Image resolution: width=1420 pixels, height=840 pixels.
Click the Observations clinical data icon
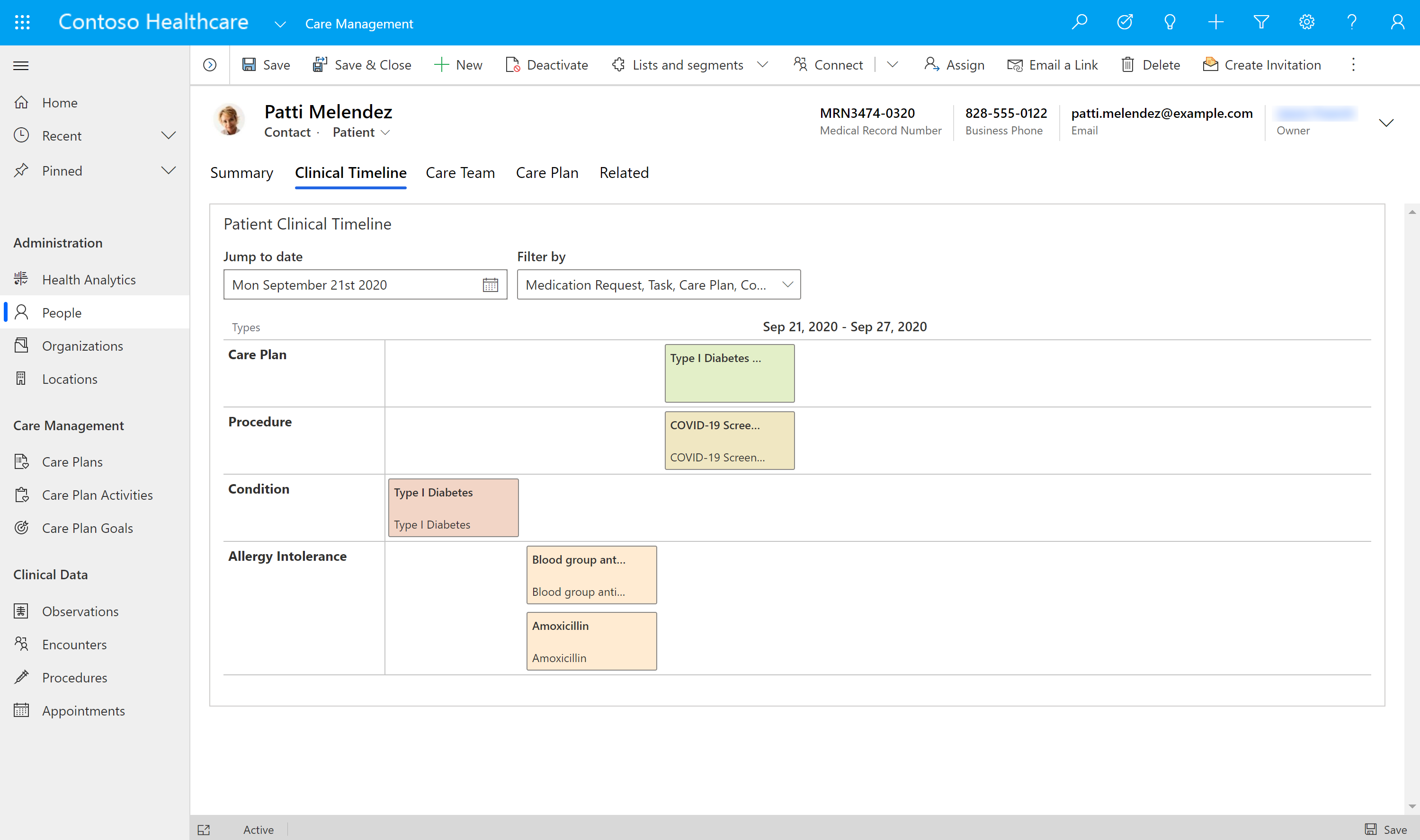coord(22,610)
